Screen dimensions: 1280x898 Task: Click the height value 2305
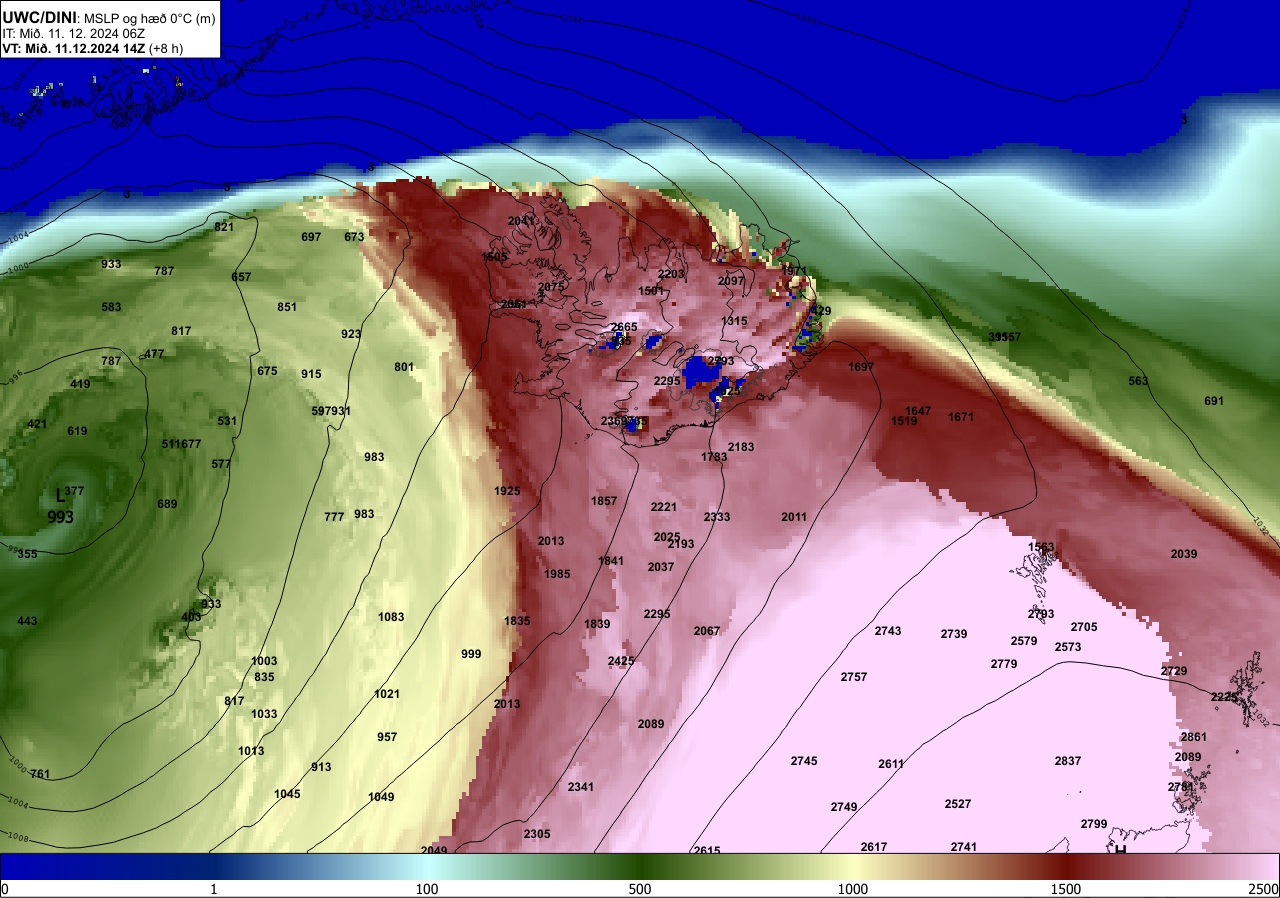tap(537, 834)
